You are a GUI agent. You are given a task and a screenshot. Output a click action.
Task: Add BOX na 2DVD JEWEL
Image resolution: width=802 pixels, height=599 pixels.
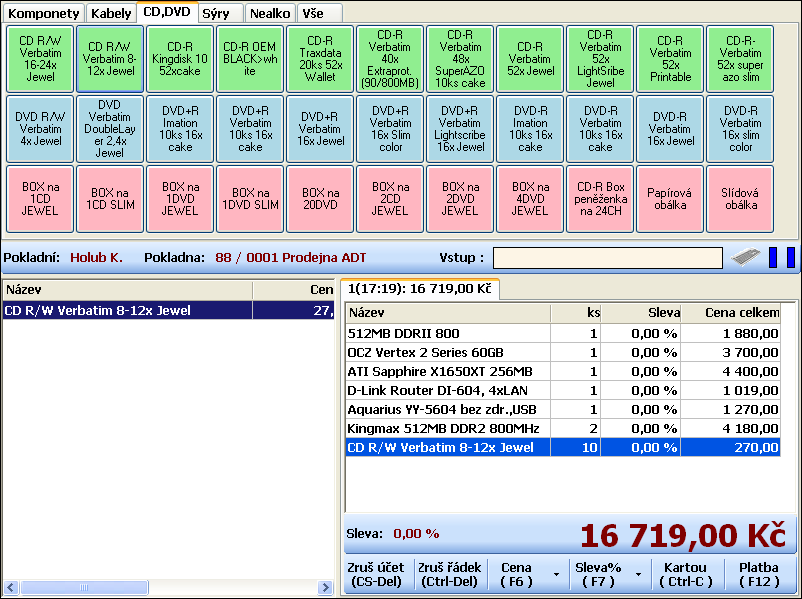pyautogui.click(x=460, y=199)
